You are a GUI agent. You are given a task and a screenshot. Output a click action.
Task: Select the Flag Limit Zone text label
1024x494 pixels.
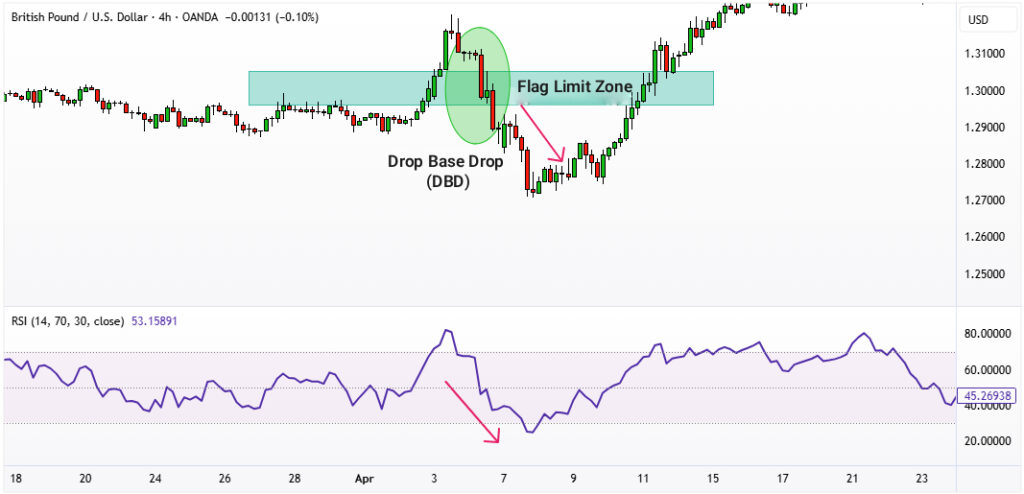coord(574,87)
